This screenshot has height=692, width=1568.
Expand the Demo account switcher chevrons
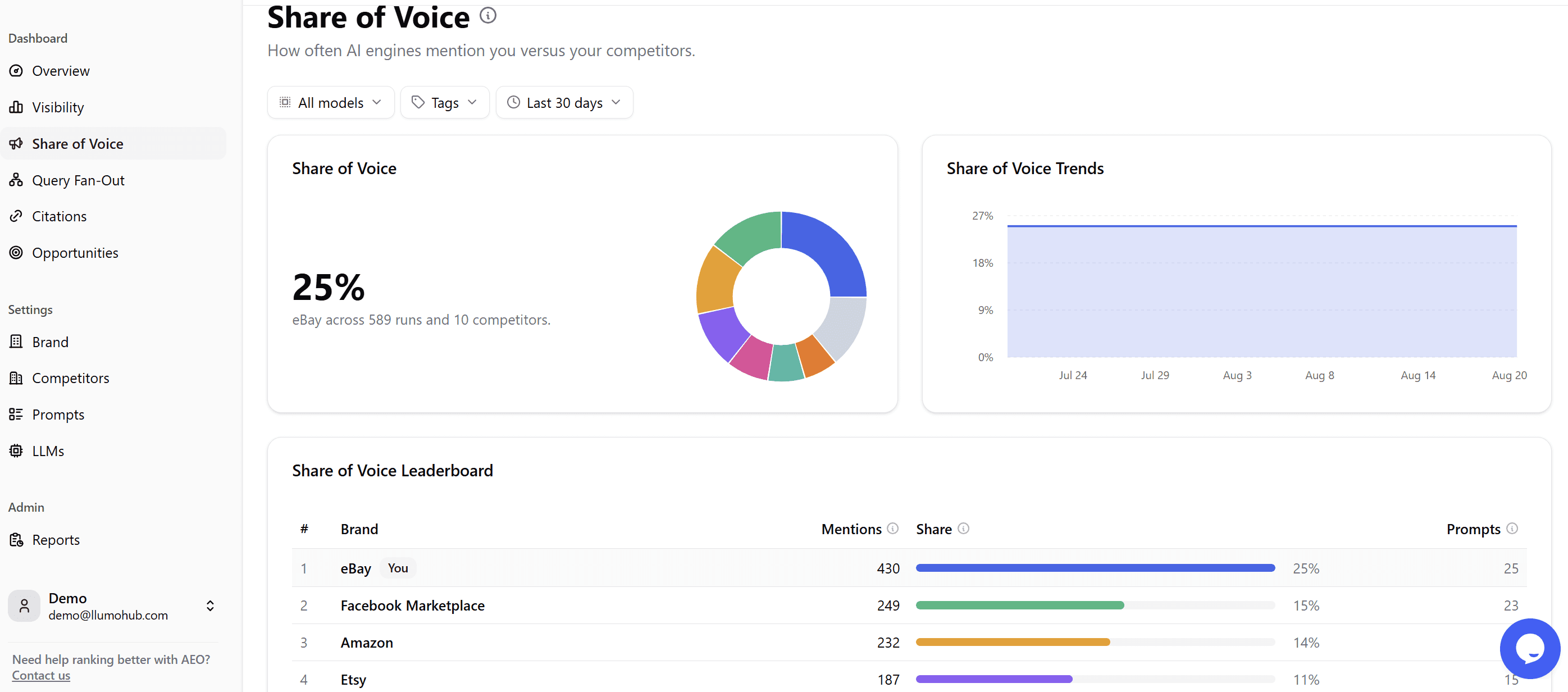point(210,606)
